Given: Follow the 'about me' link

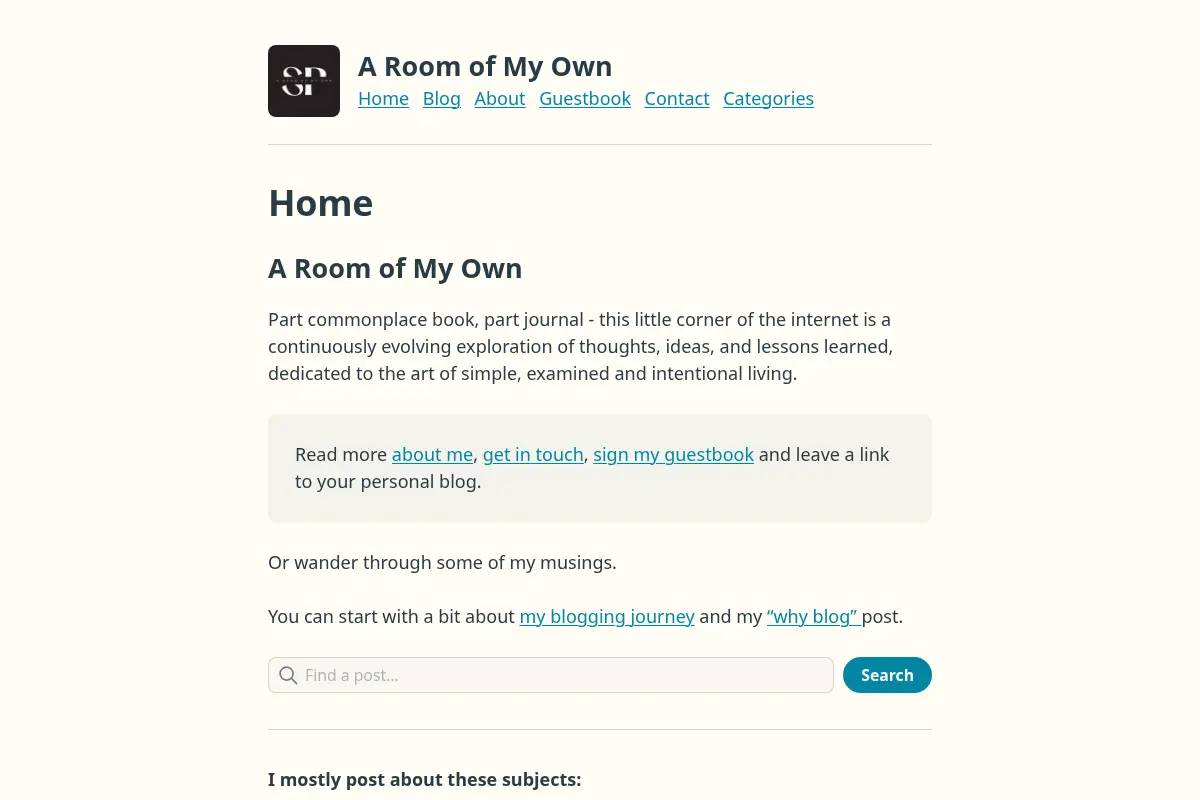Looking at the screenshot, I should point(432,454).
